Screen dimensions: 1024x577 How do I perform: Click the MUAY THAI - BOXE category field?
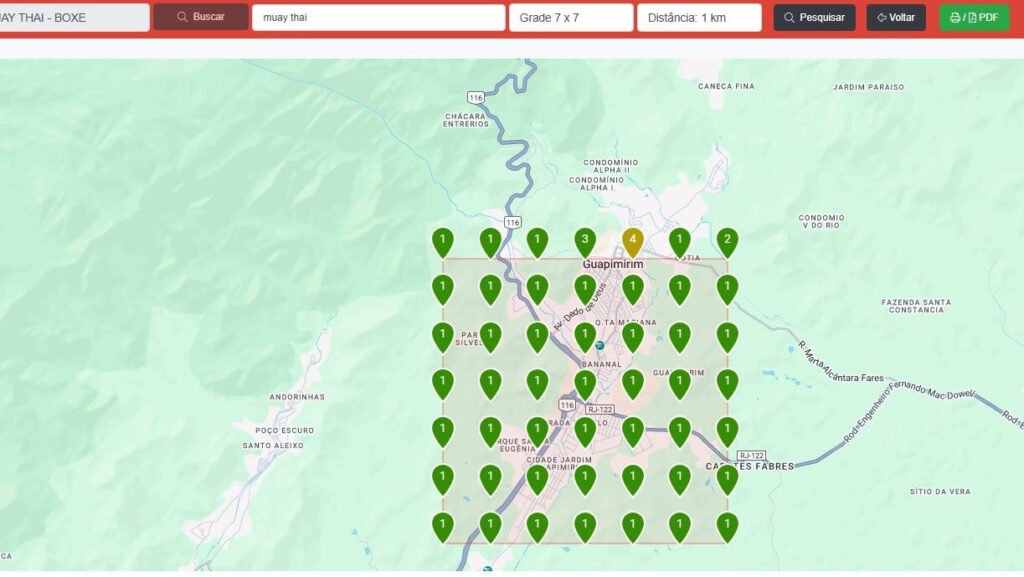tap(72, 17)
